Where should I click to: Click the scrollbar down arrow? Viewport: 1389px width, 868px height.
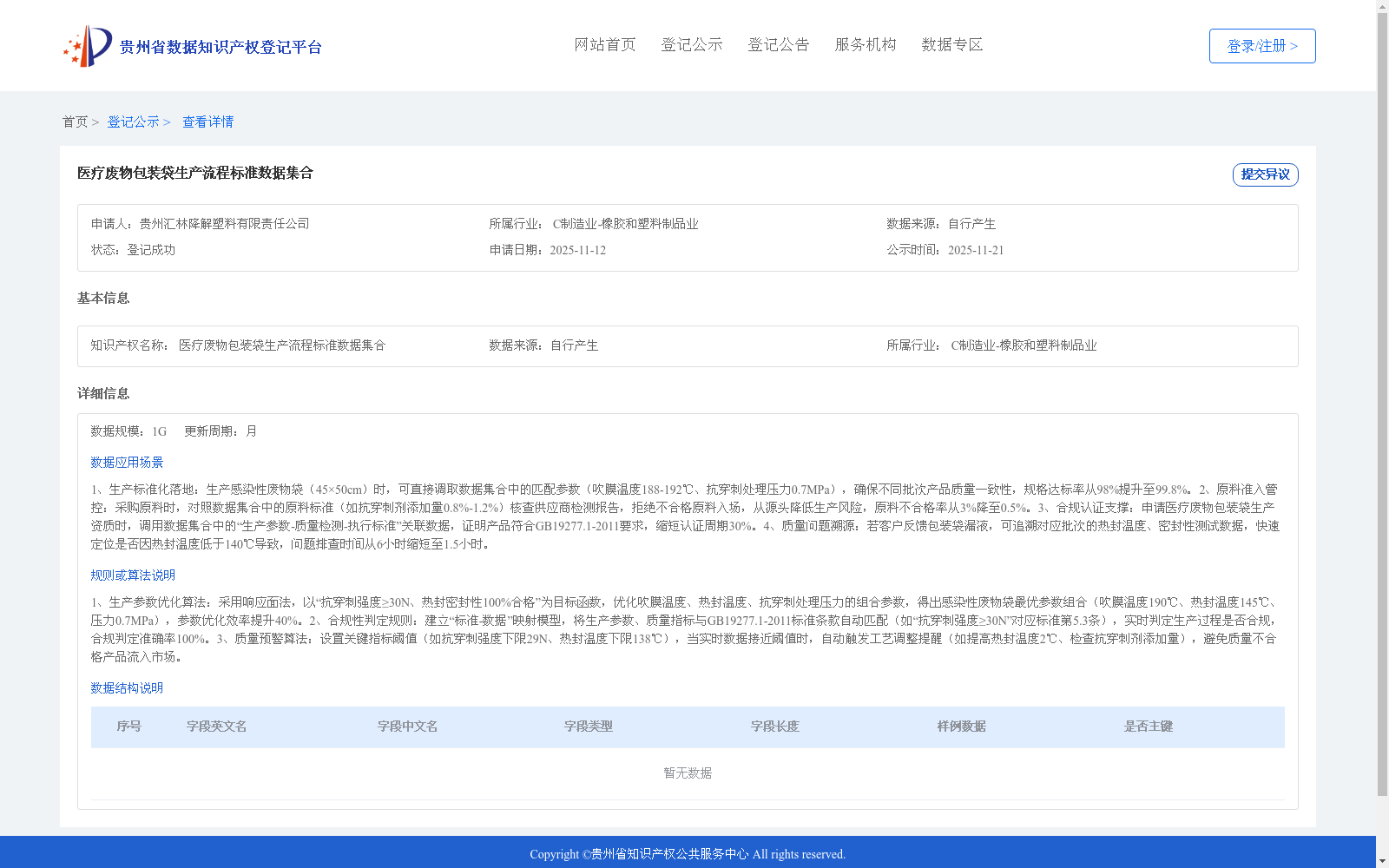pos(1382,861)
